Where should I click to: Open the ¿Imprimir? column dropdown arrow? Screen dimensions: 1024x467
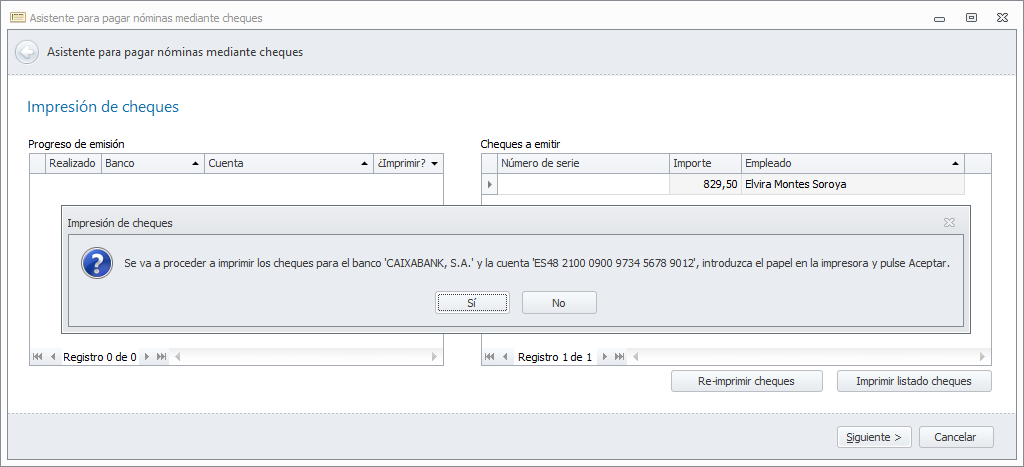point(434,164)
